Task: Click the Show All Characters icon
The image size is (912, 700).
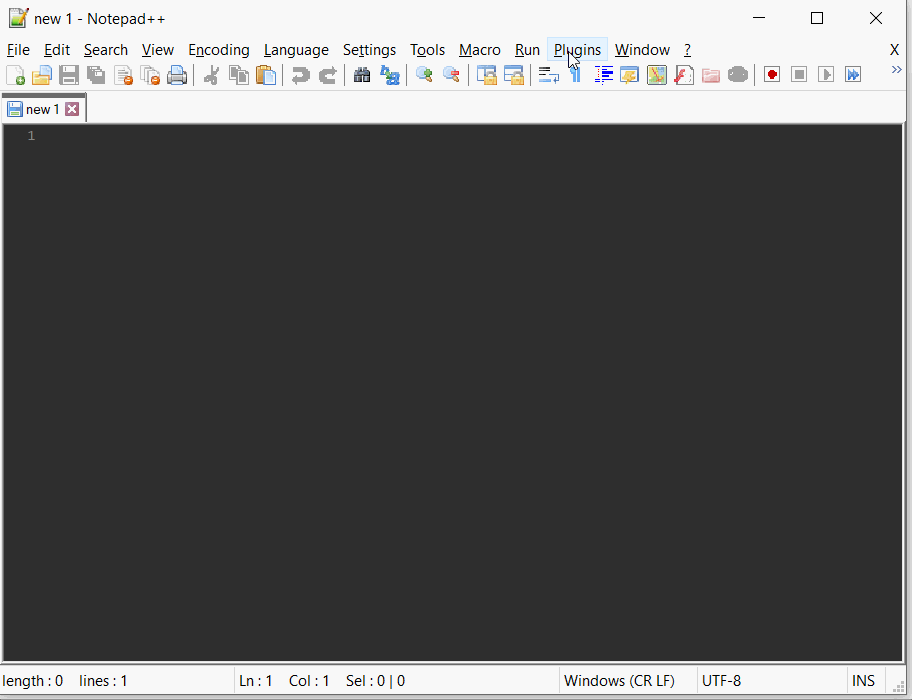Action: [575, 74]
